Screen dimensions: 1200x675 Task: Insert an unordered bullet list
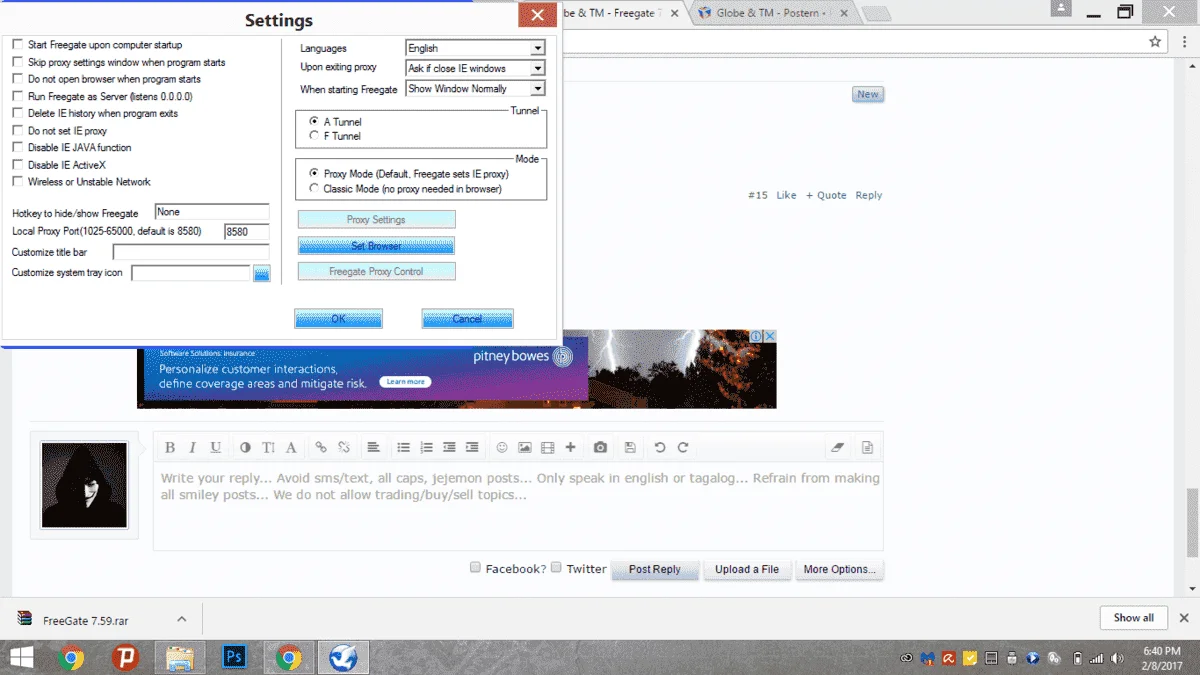404,447
